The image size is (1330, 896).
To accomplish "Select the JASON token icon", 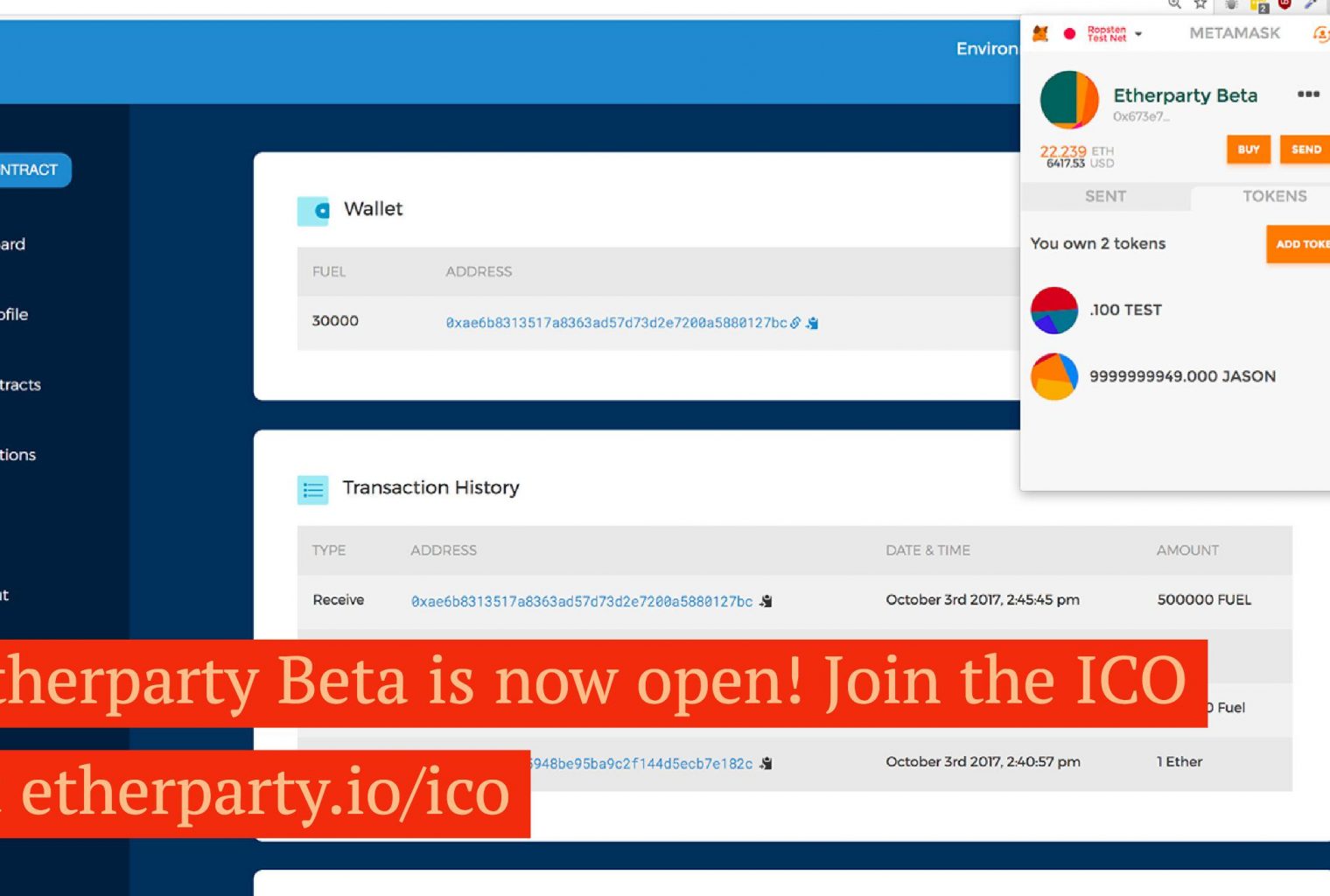I will (x=1054, y=377).
